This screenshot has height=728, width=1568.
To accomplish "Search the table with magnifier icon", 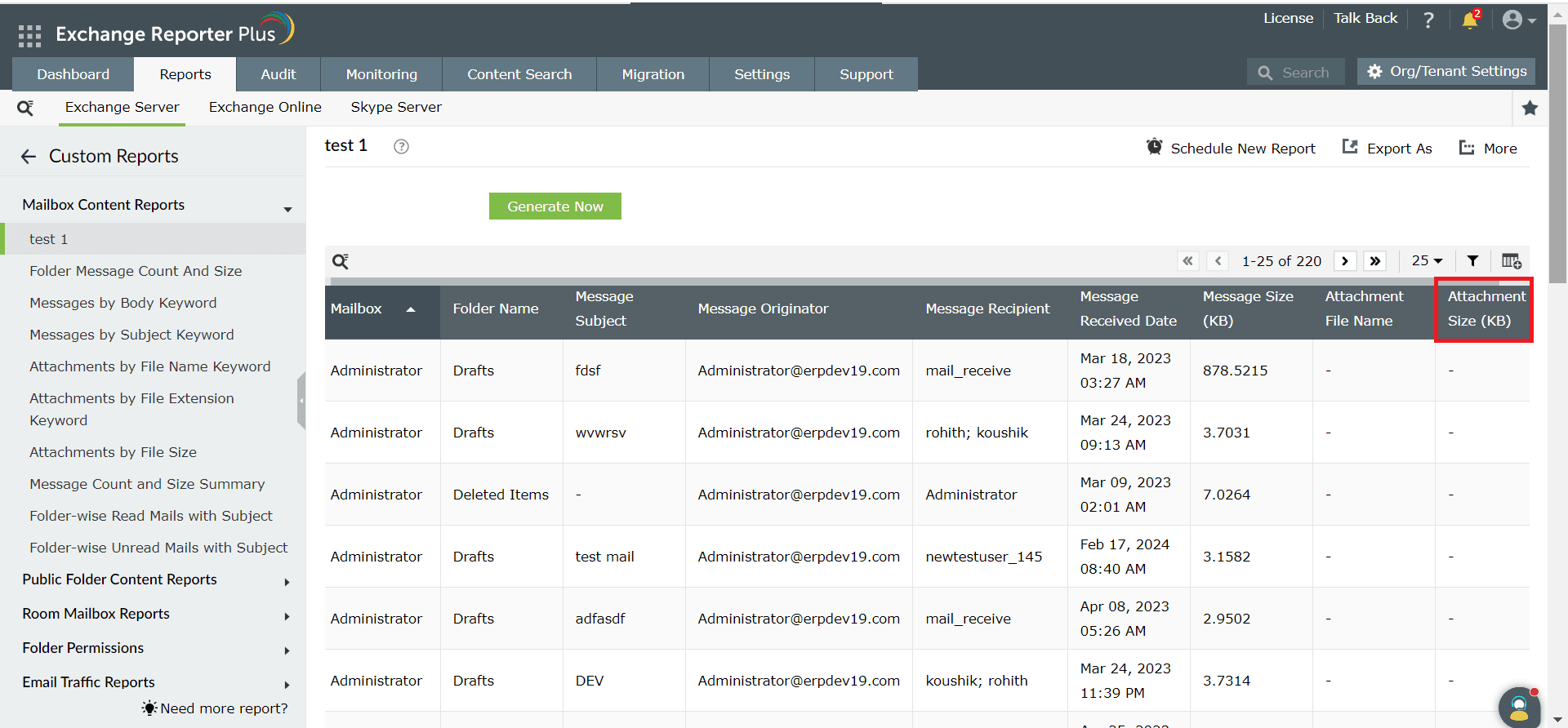I will 341,261.
